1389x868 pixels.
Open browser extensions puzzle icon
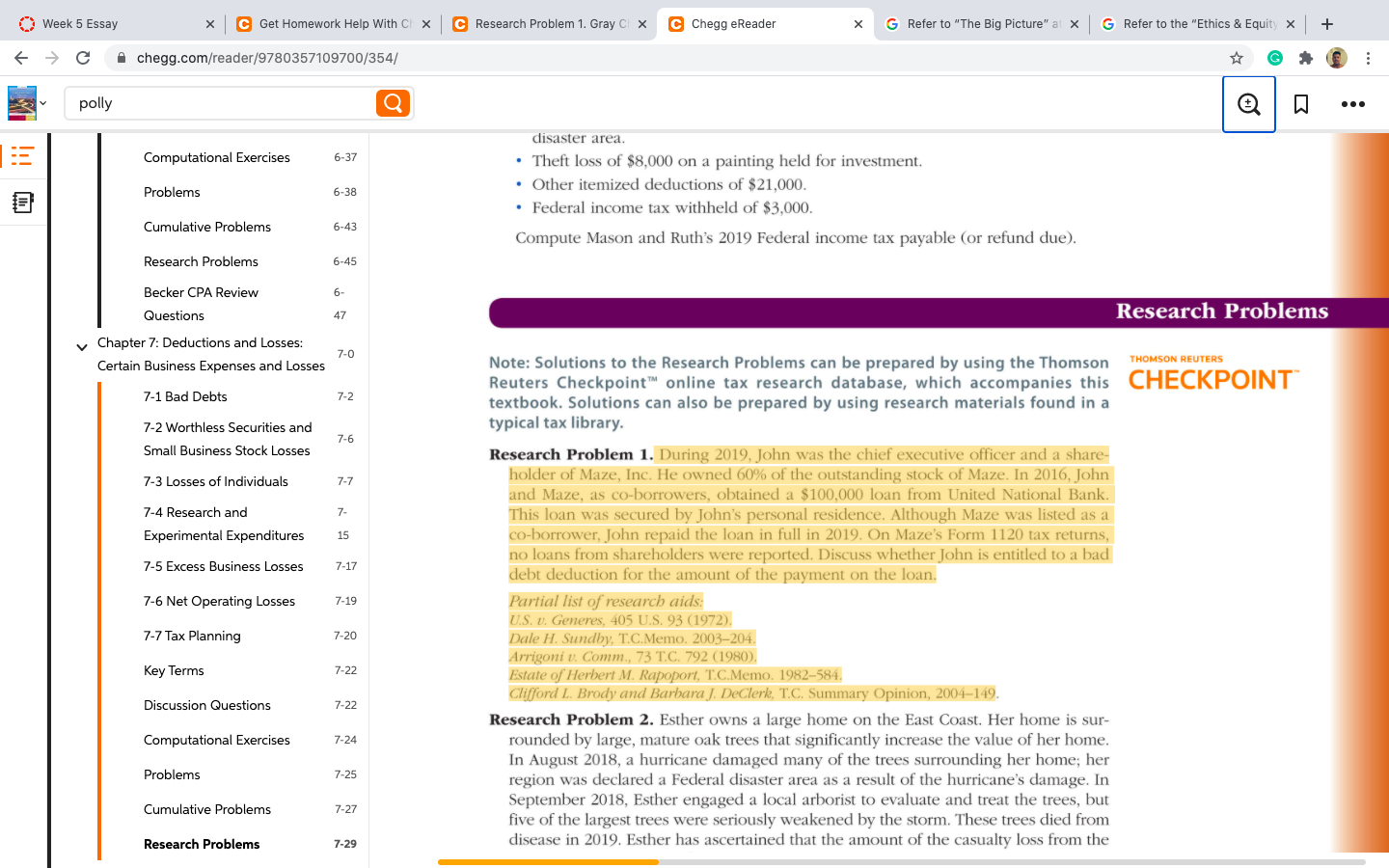click(x=1306, y=58)
